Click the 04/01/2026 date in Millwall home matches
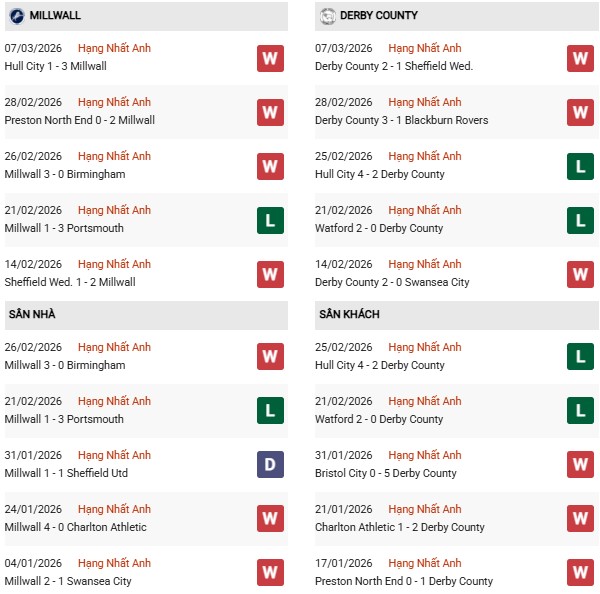Screen dimensions: 600x594 pyautogui.click(x=33, y=563)
